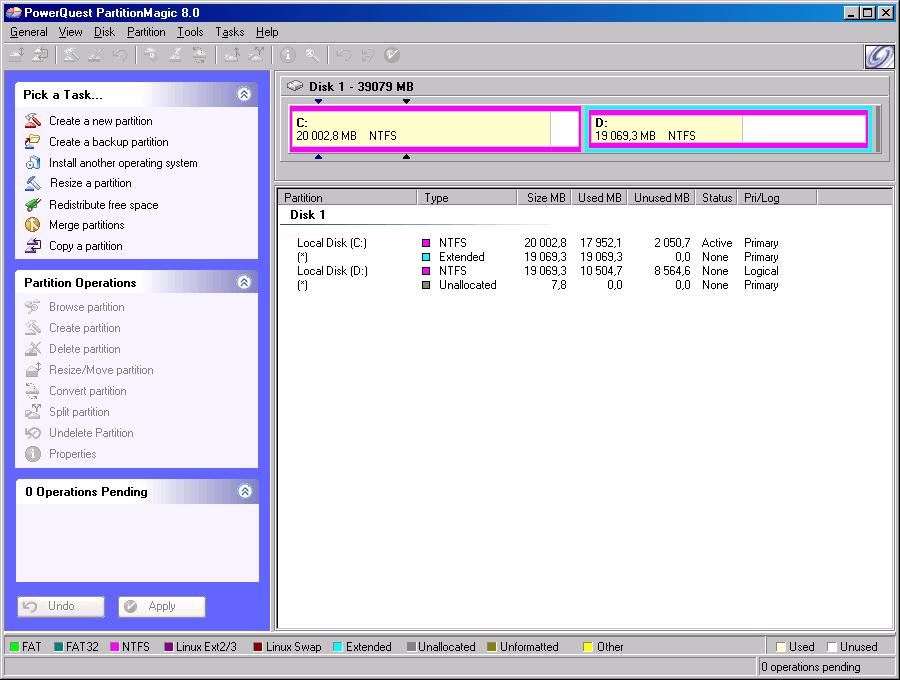Open the Disk menu

point(104,32)
